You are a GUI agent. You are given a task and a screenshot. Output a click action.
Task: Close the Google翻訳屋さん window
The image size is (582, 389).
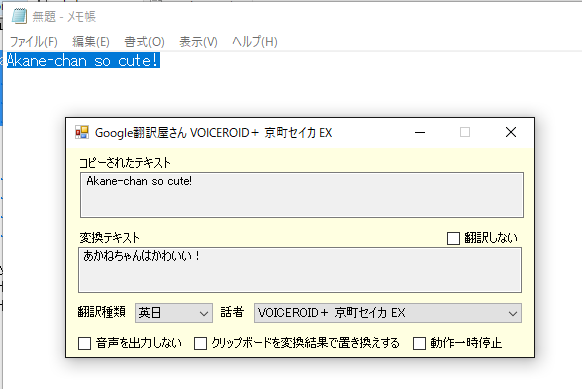tap(511, 132)
